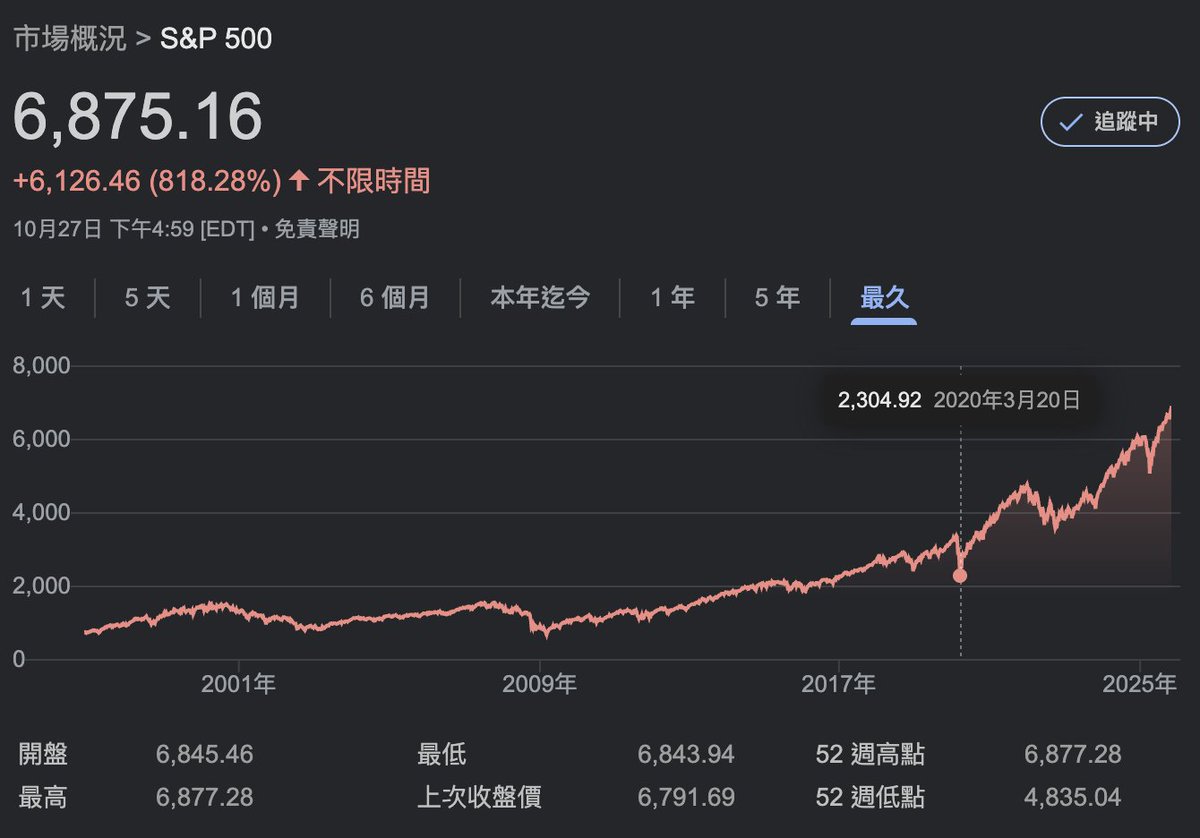
Task: Click the 開盤 value 6,845.46
Action: coord(204,754)
